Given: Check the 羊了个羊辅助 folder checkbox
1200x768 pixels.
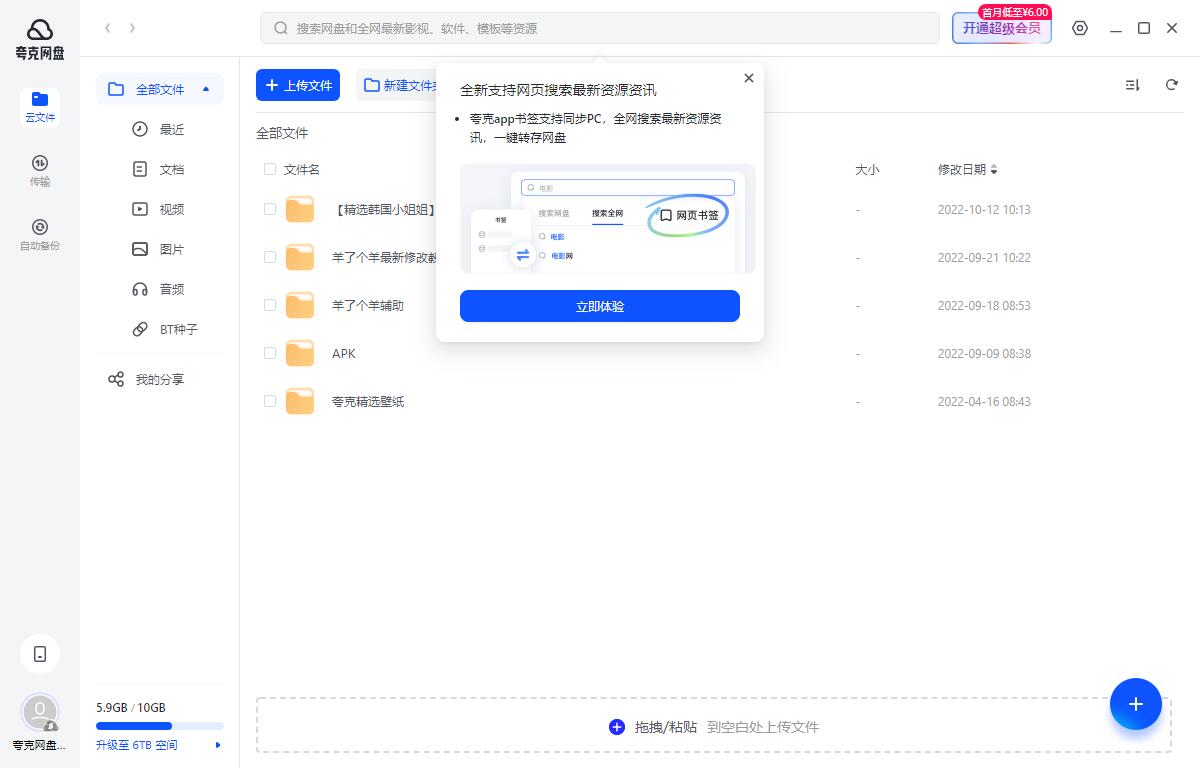Looking at the screenshot, I should coord(270,305).
